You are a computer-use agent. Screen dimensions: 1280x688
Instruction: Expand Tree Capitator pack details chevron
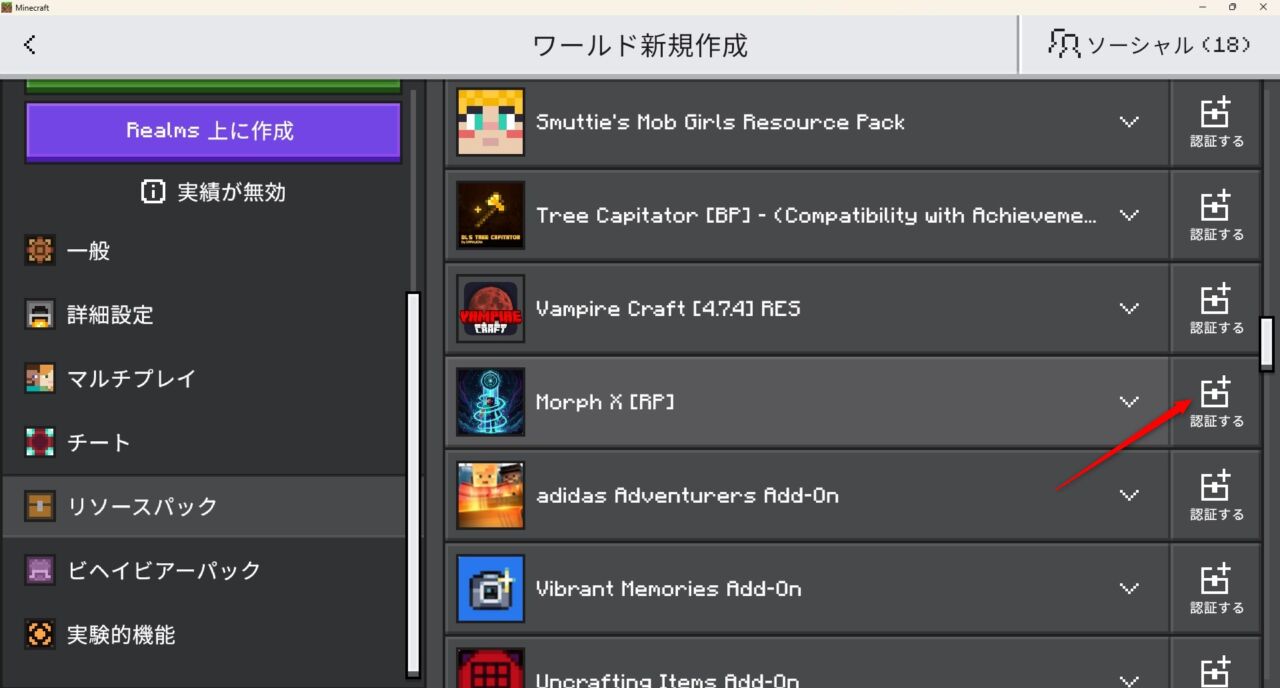tap(1129, 215)
